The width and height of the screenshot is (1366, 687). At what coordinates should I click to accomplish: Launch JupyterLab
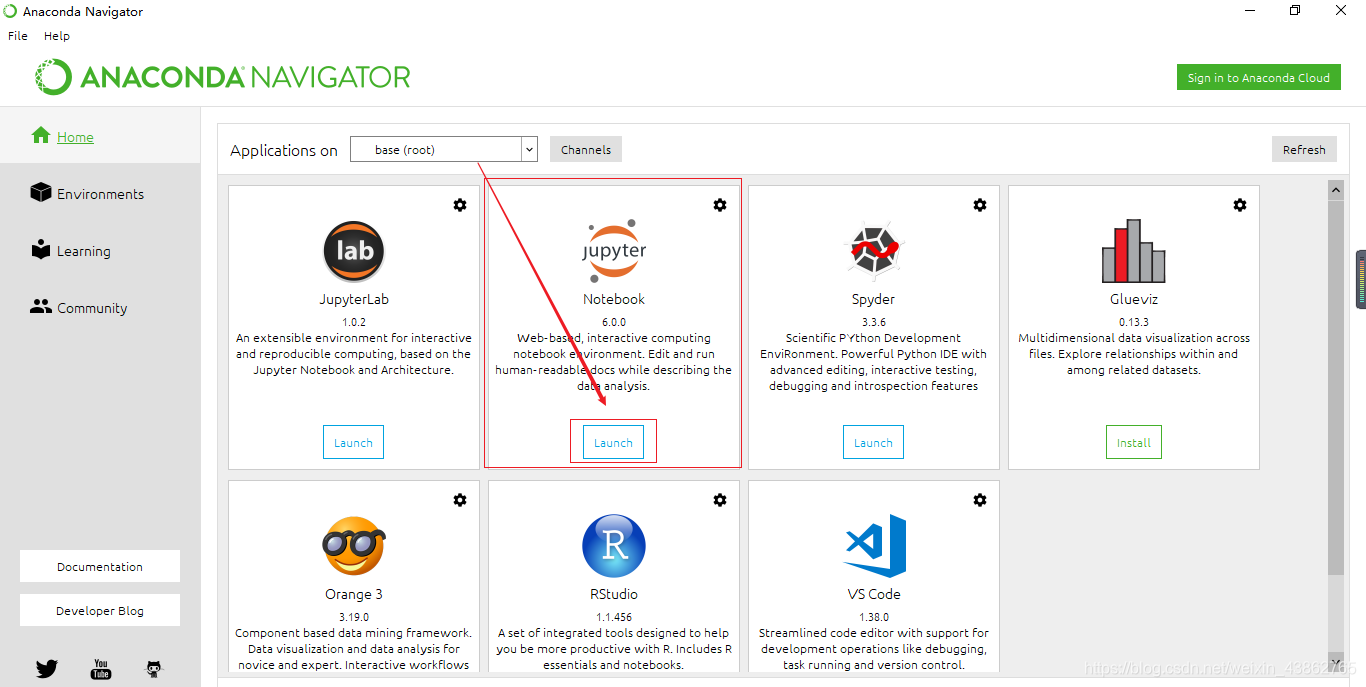coord(353,443)
